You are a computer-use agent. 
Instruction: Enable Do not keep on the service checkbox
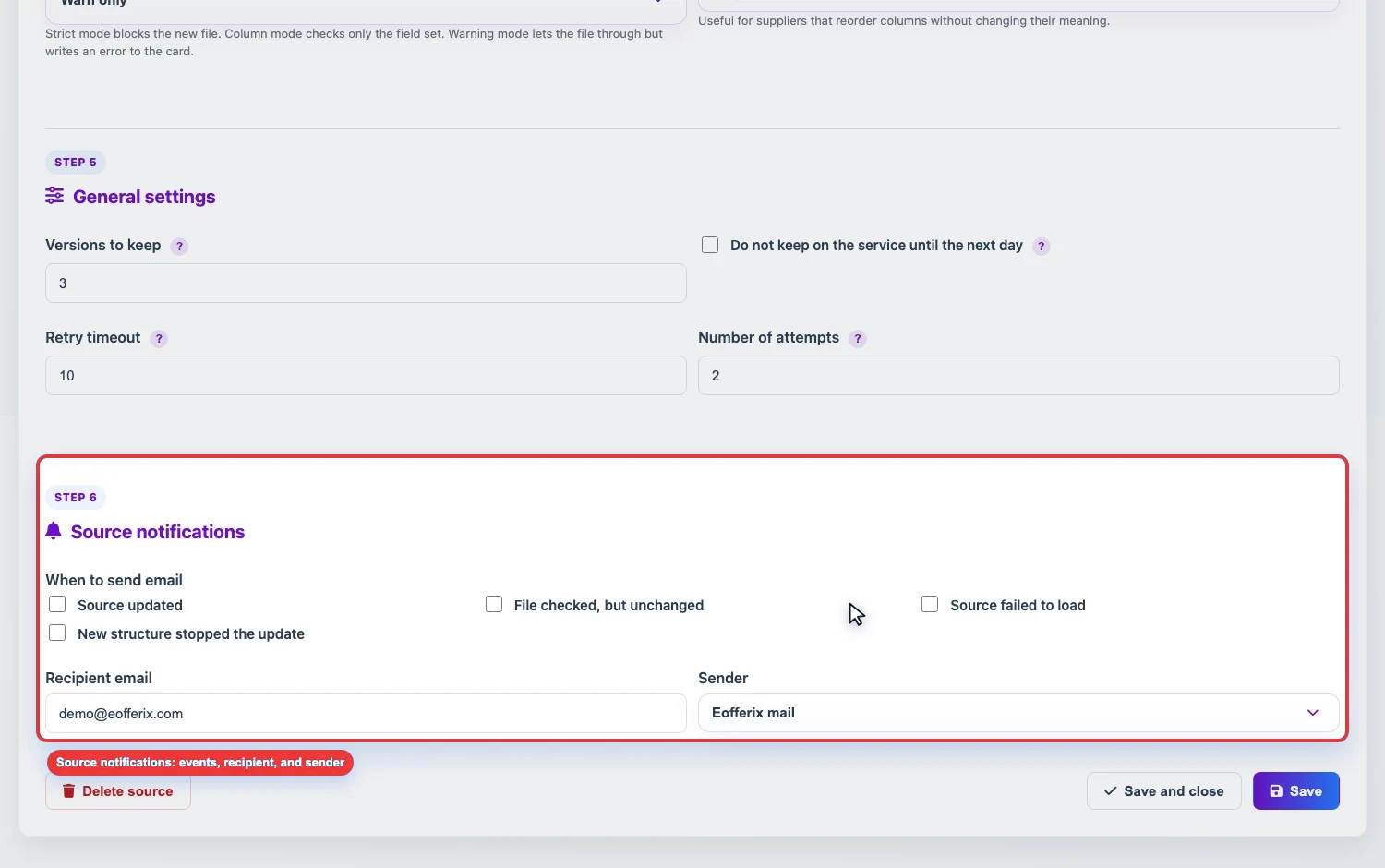(x=710, y=245)
